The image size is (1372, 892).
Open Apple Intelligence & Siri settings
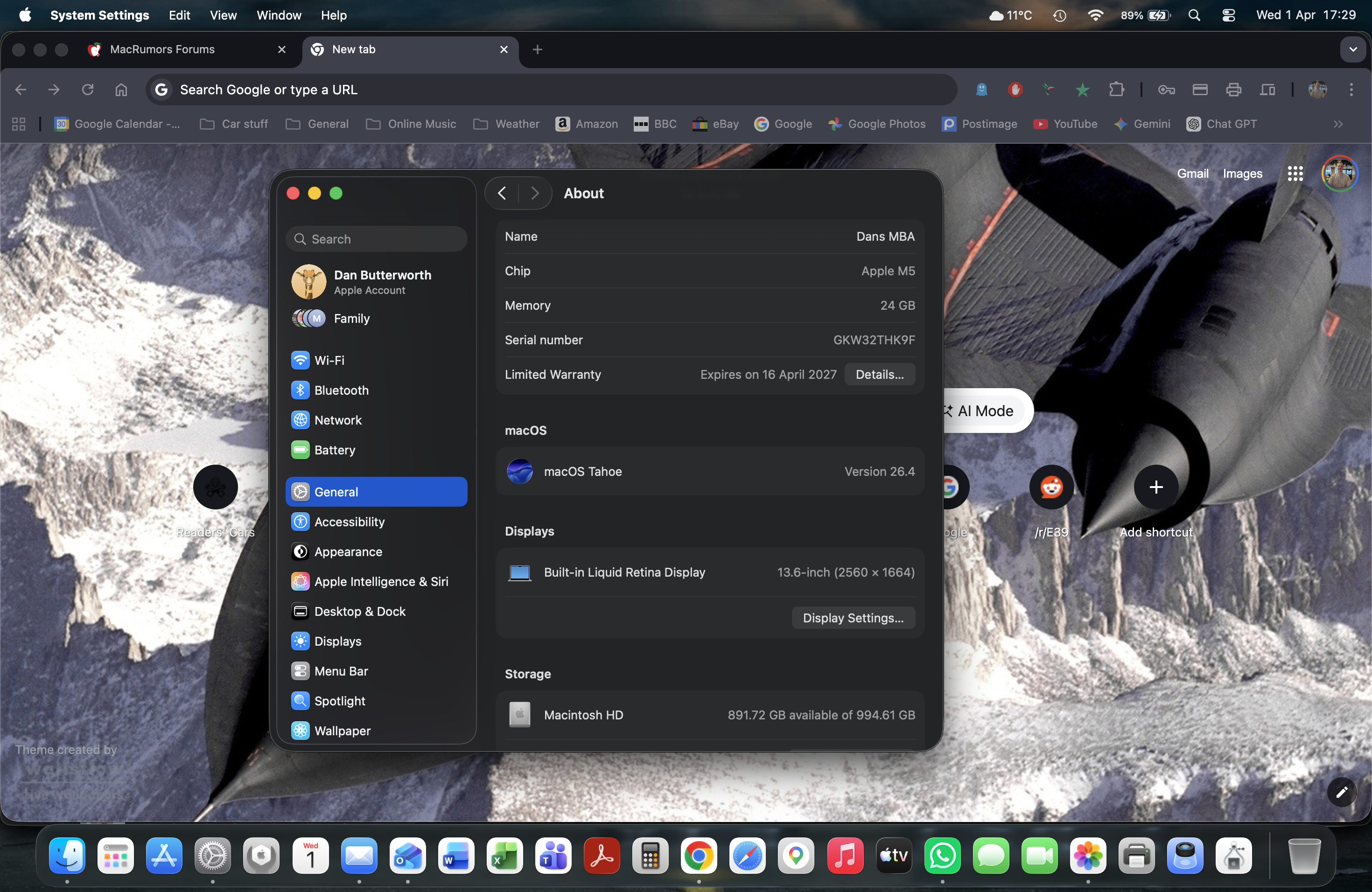(x=376, y=581)
